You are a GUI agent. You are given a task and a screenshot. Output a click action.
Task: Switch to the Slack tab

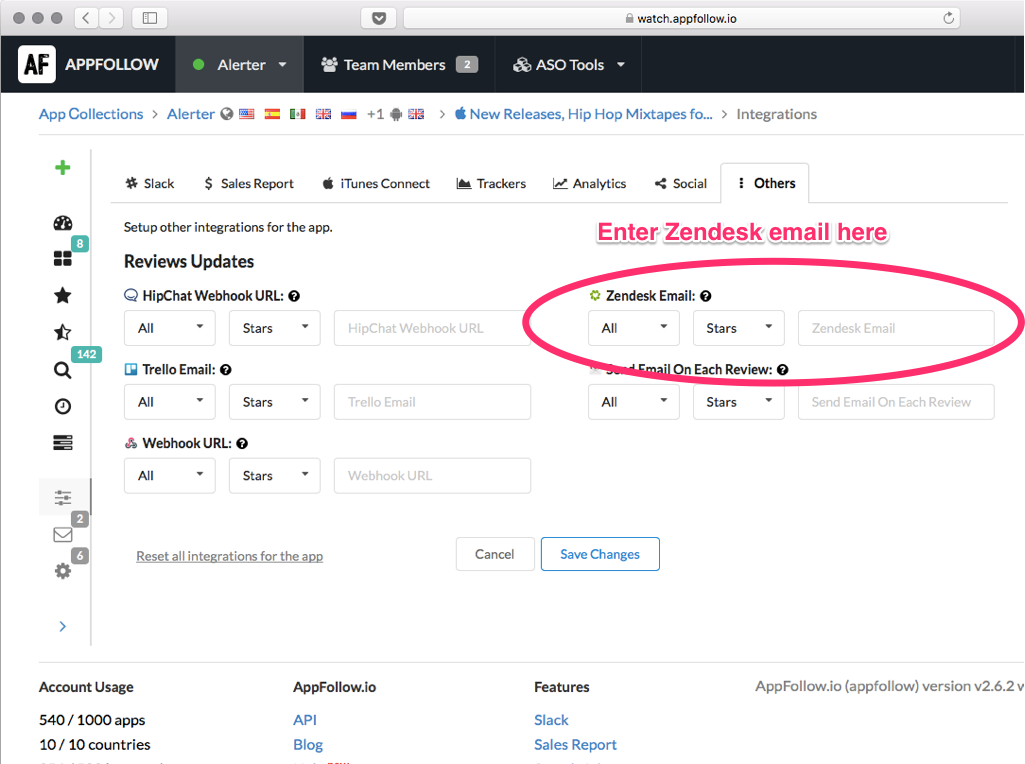click(x=150, y=184)
